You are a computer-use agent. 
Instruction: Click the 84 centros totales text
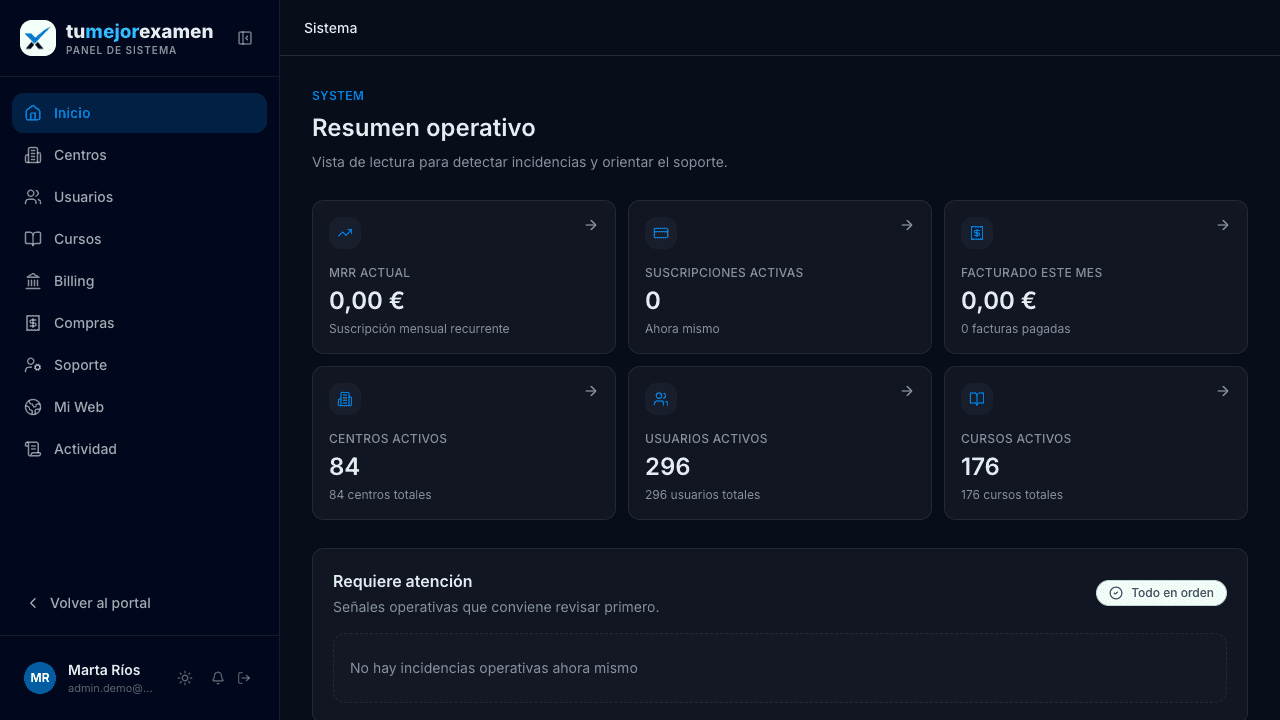[380, 495]
